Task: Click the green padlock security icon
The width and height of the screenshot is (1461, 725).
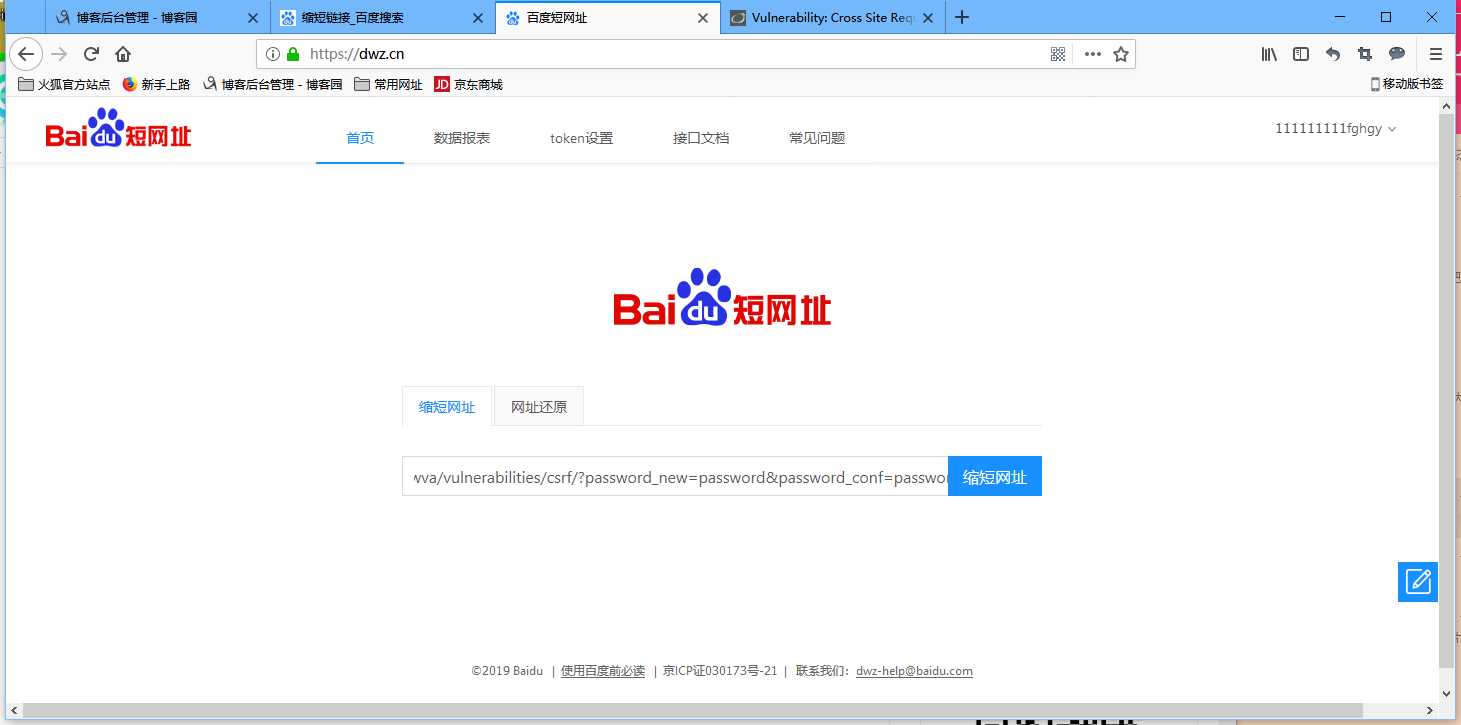Action: 293,55
